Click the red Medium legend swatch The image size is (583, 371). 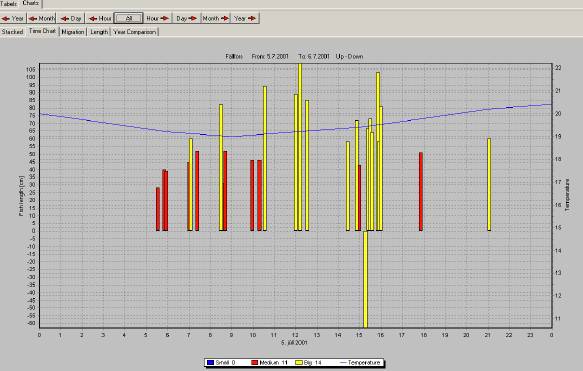coord(255,362)
